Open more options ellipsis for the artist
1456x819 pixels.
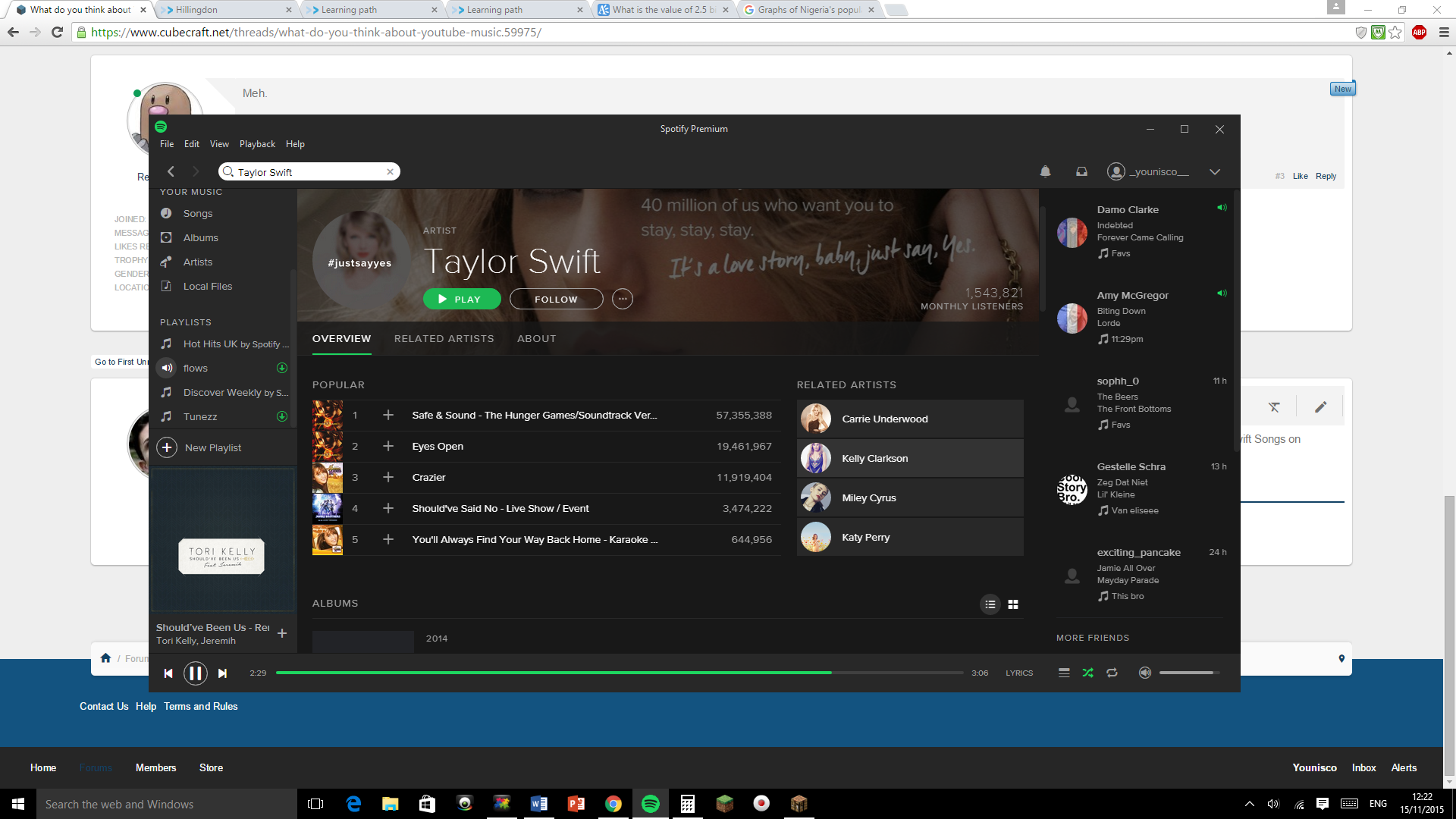pos(623,299)
